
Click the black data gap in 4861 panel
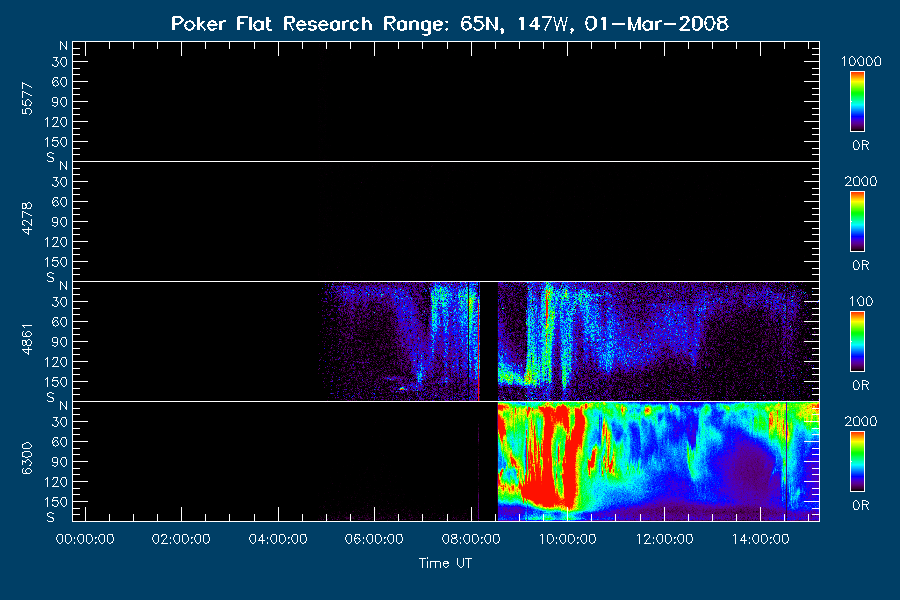[x=488, y=342]
